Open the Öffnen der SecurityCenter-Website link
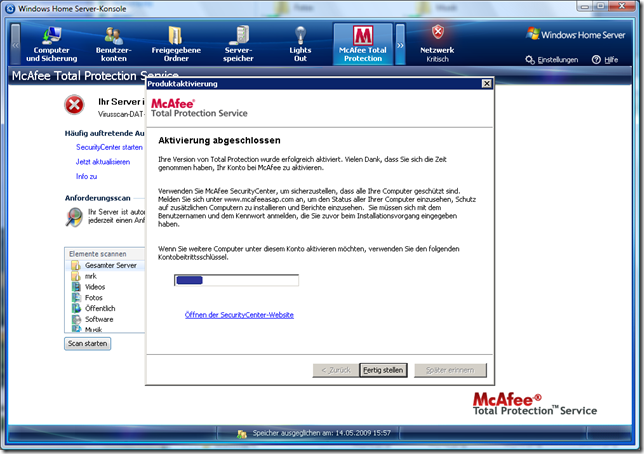This screenshot has width=644, height=454. pos(239,315)
